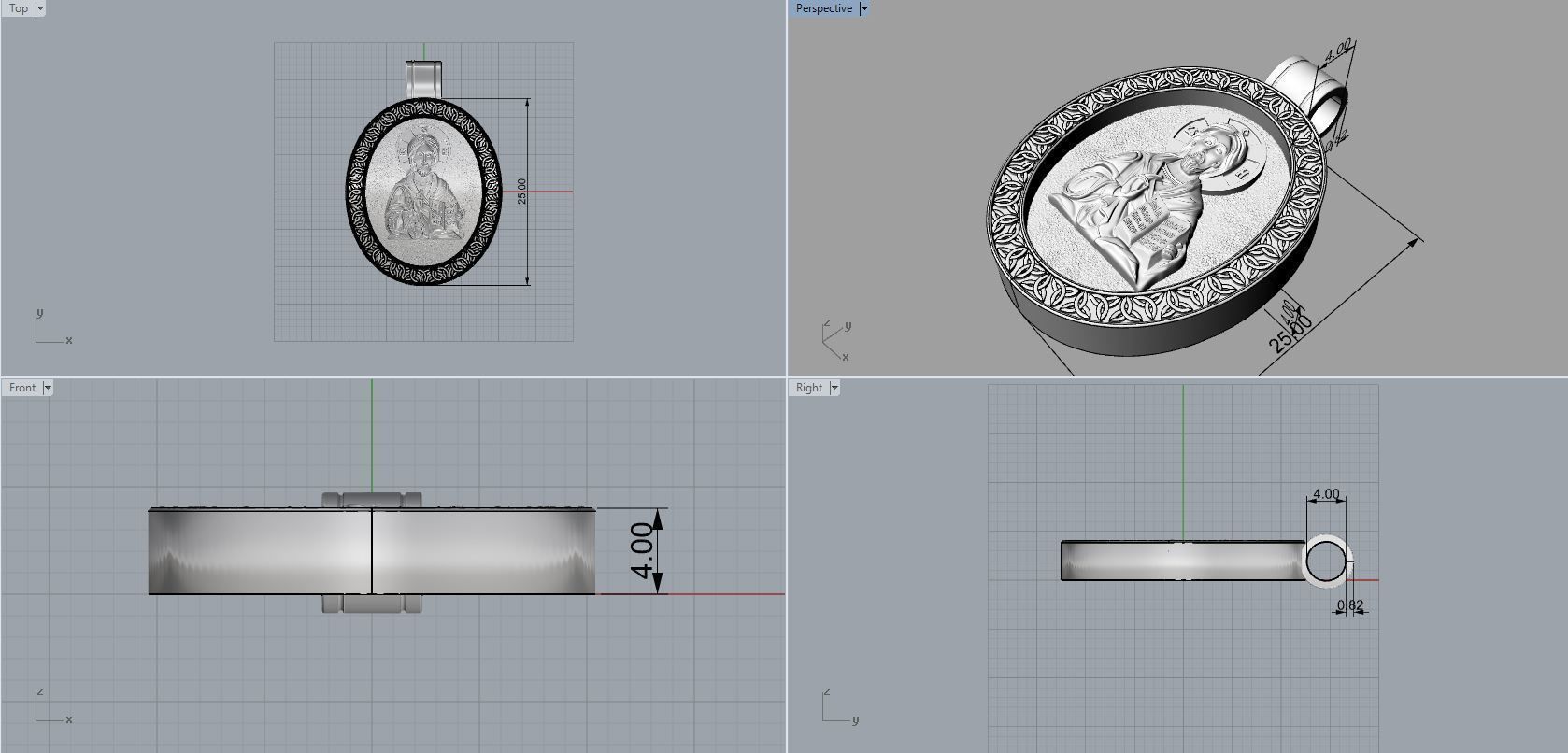Screen dimensions: 1568x753
Task: Select the pendant side profile in Front viewport
Action: (372, 551)
